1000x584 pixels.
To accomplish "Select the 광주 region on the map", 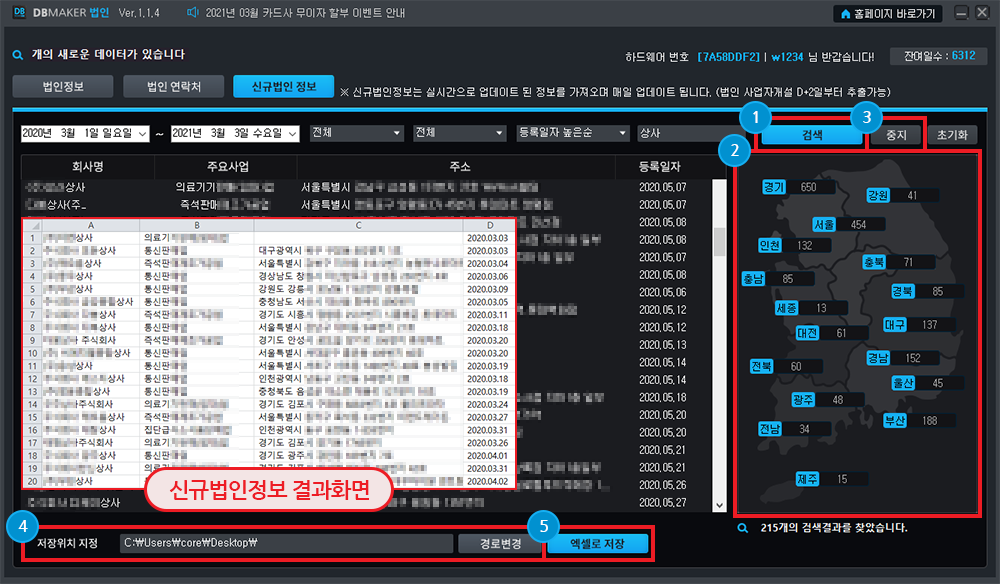I will pyautogui.click(x=803, y=400).
